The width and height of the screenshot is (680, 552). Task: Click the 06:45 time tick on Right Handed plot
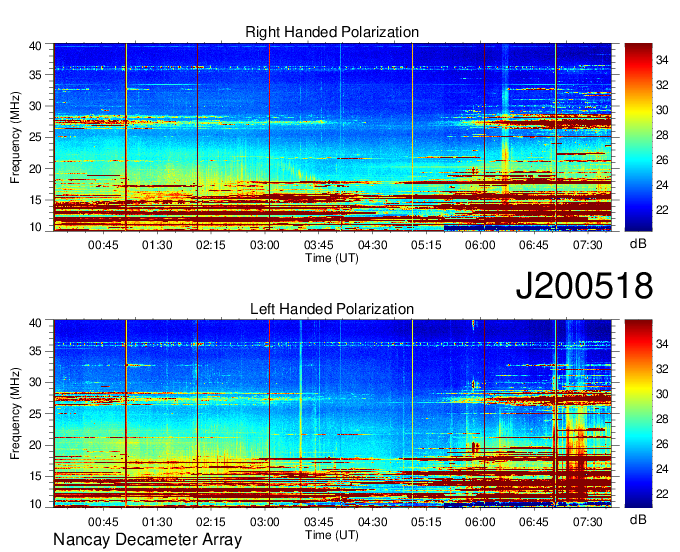pos(534,245)
